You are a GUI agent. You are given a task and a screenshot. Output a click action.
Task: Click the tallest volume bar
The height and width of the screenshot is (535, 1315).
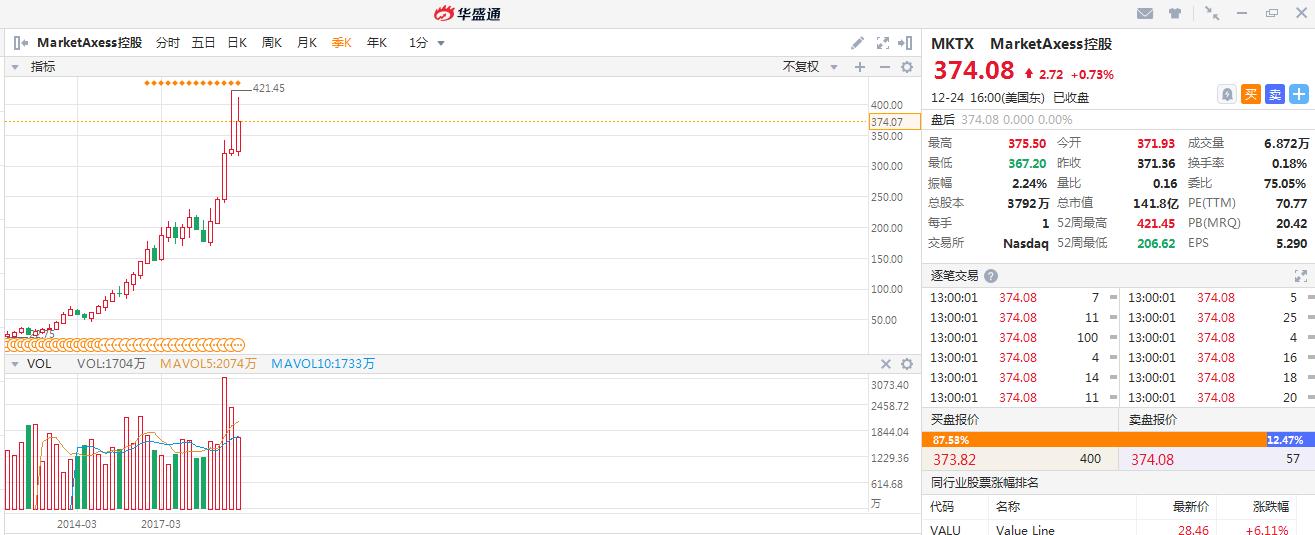coord(225,443)
